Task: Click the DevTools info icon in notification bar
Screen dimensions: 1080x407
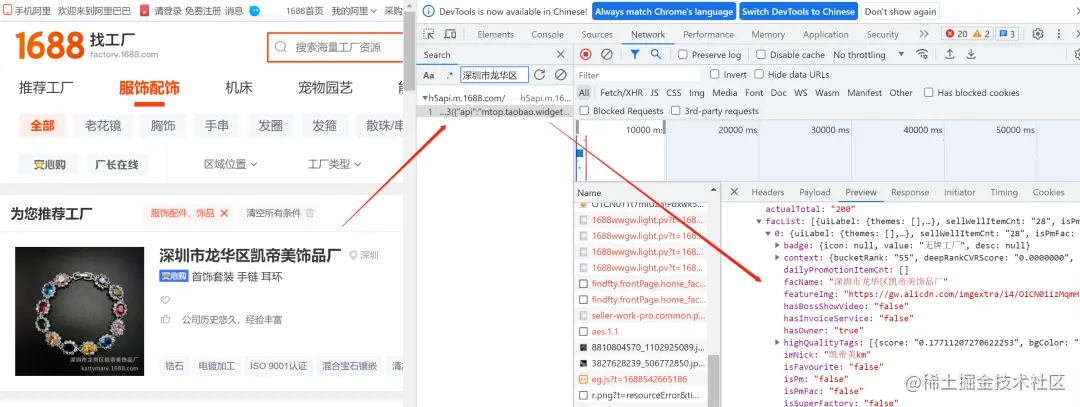Action: coord(428,12)
